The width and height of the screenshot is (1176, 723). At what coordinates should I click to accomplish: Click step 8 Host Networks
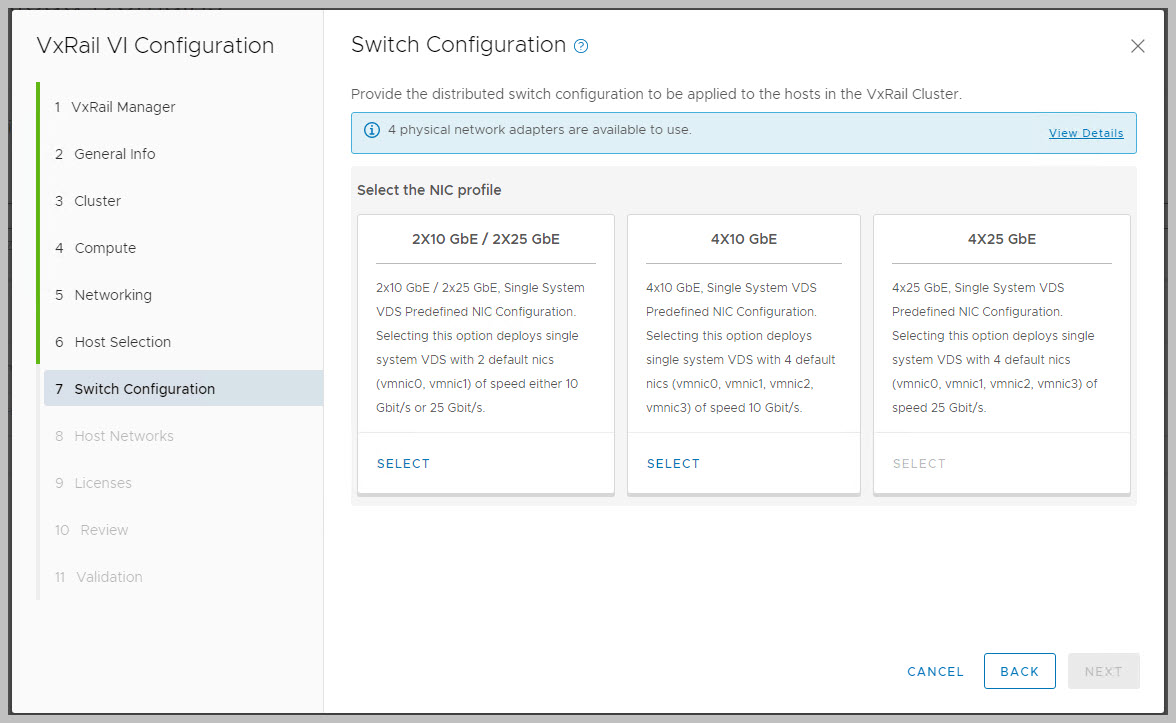point(123,436)
